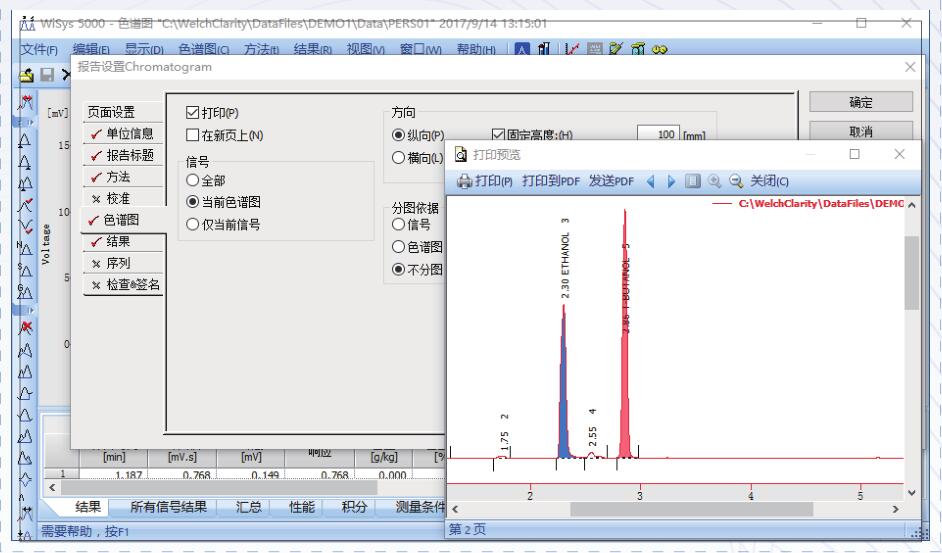The image size is (942, 553).
Task: Click the 第 2 页 status text
Action: [467, 530]
